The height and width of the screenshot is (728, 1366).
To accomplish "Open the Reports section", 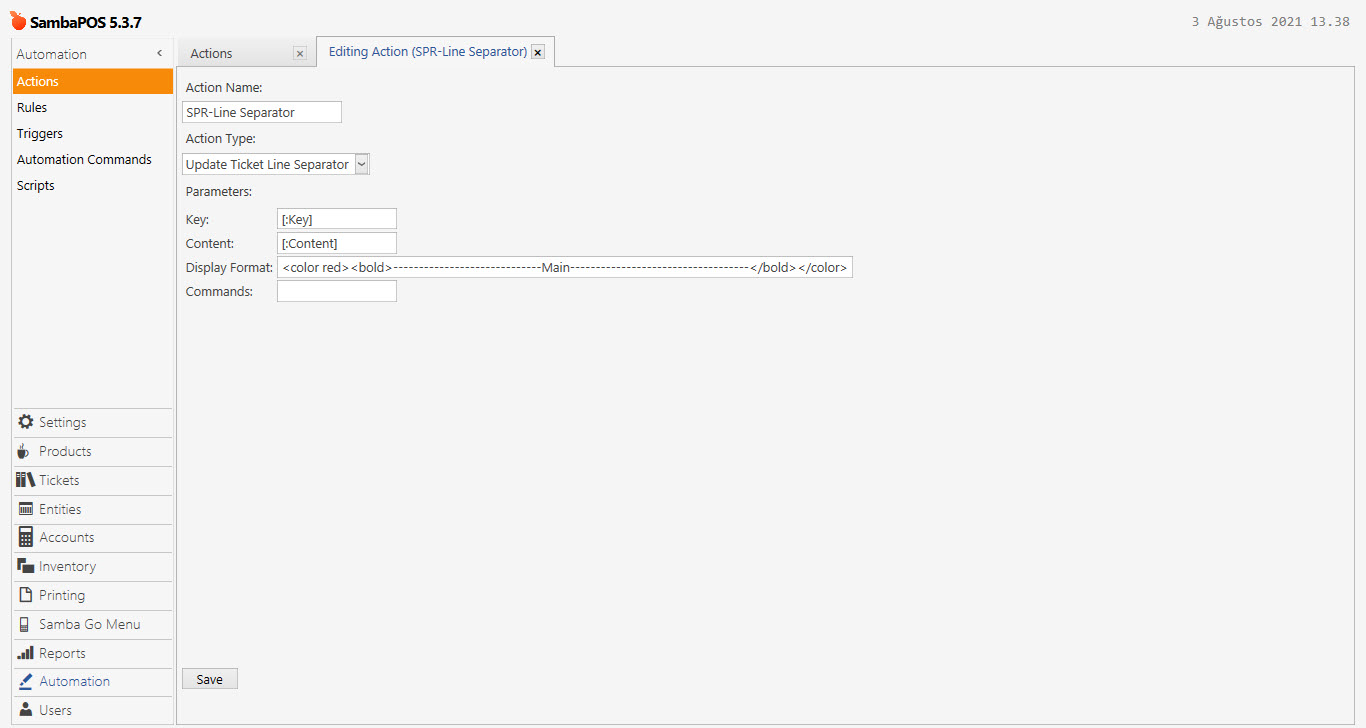I will click(92, 653).
